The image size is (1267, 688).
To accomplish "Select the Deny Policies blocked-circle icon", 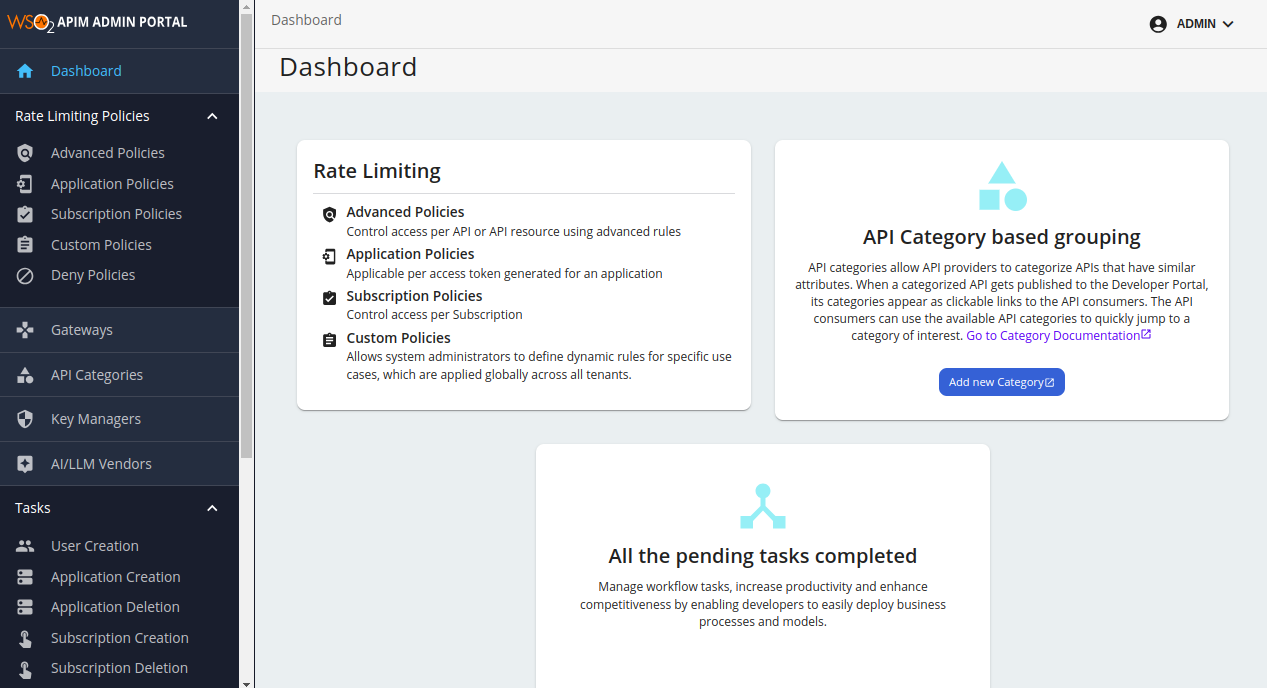I will click(x=25, y=274).
